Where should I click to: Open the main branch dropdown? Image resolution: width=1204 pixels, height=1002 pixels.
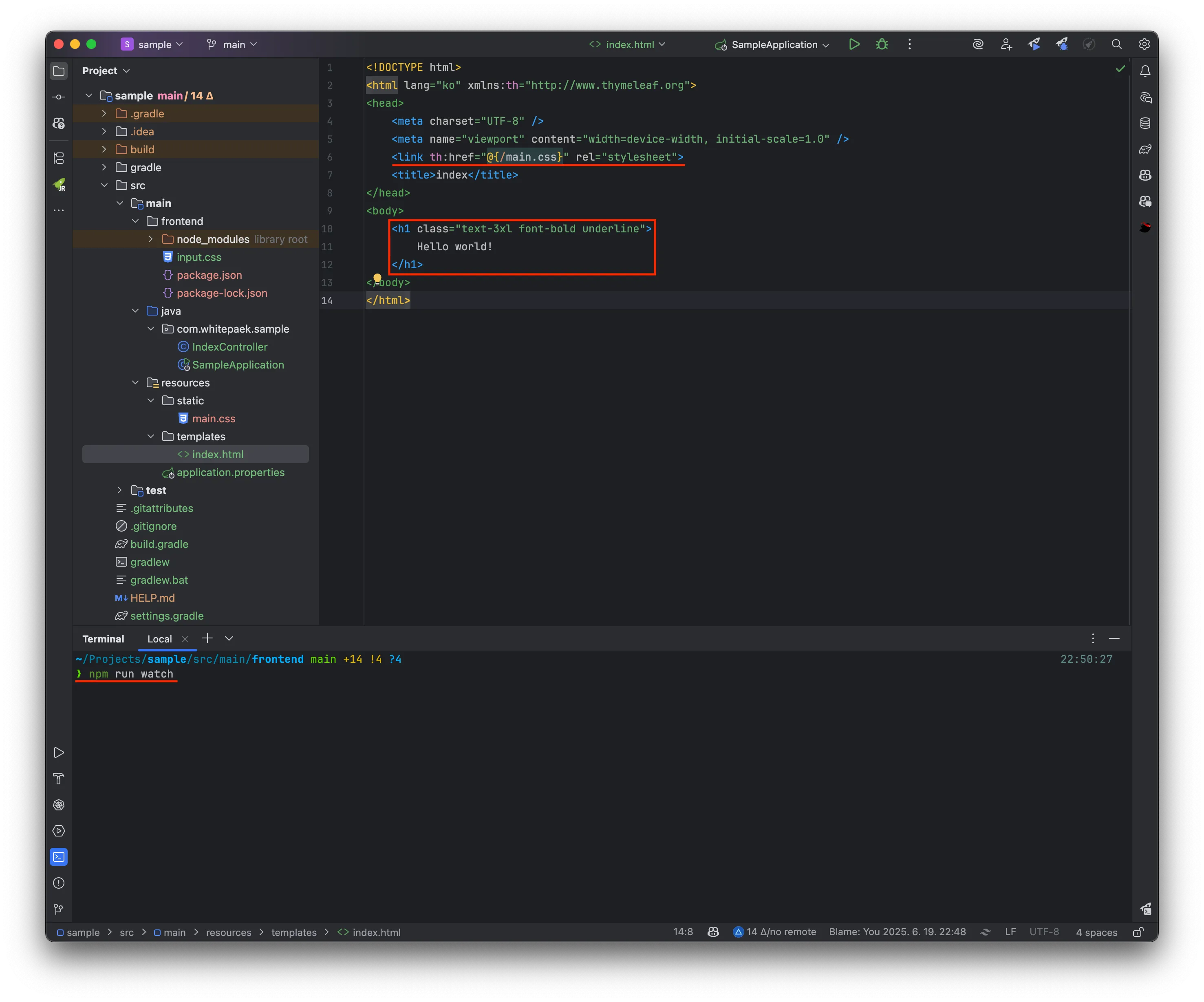pyautogui.click(x=232, y=44)
